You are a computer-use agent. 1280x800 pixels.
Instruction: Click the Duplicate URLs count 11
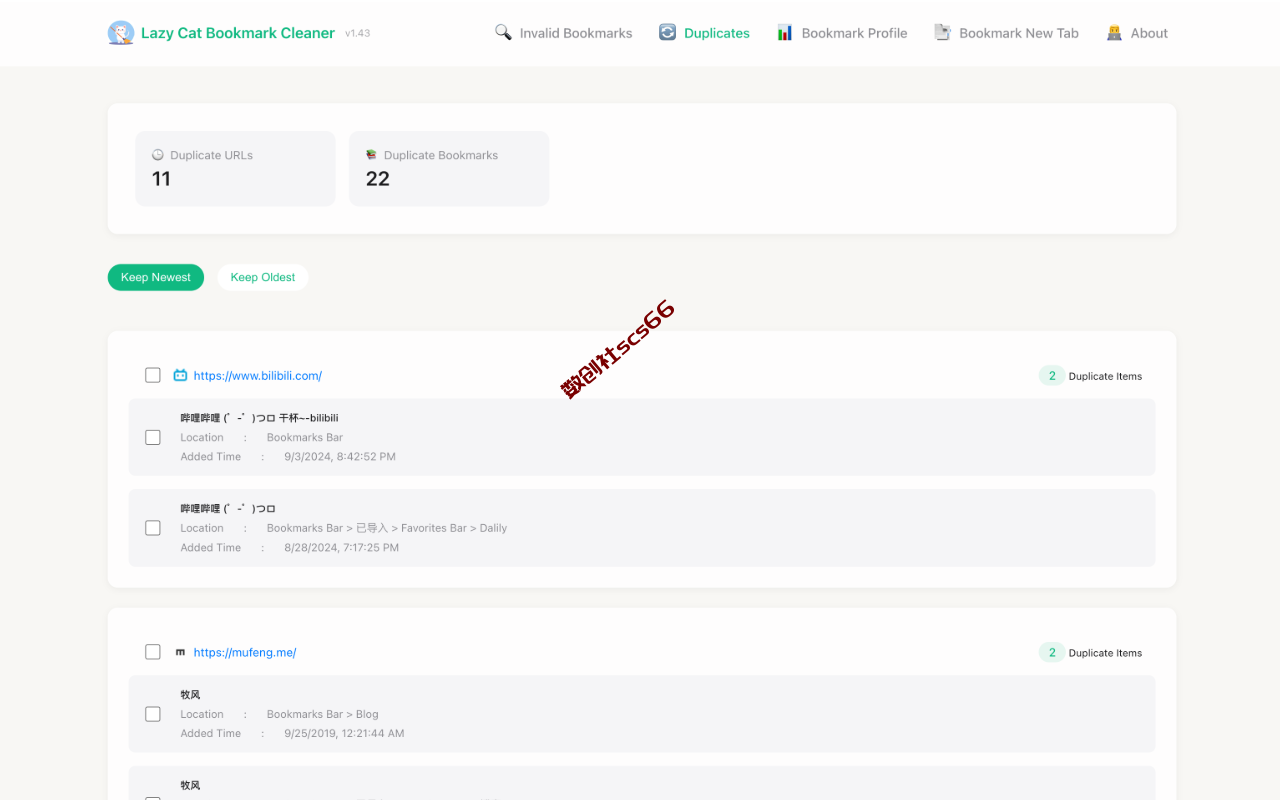click(161, 179)
